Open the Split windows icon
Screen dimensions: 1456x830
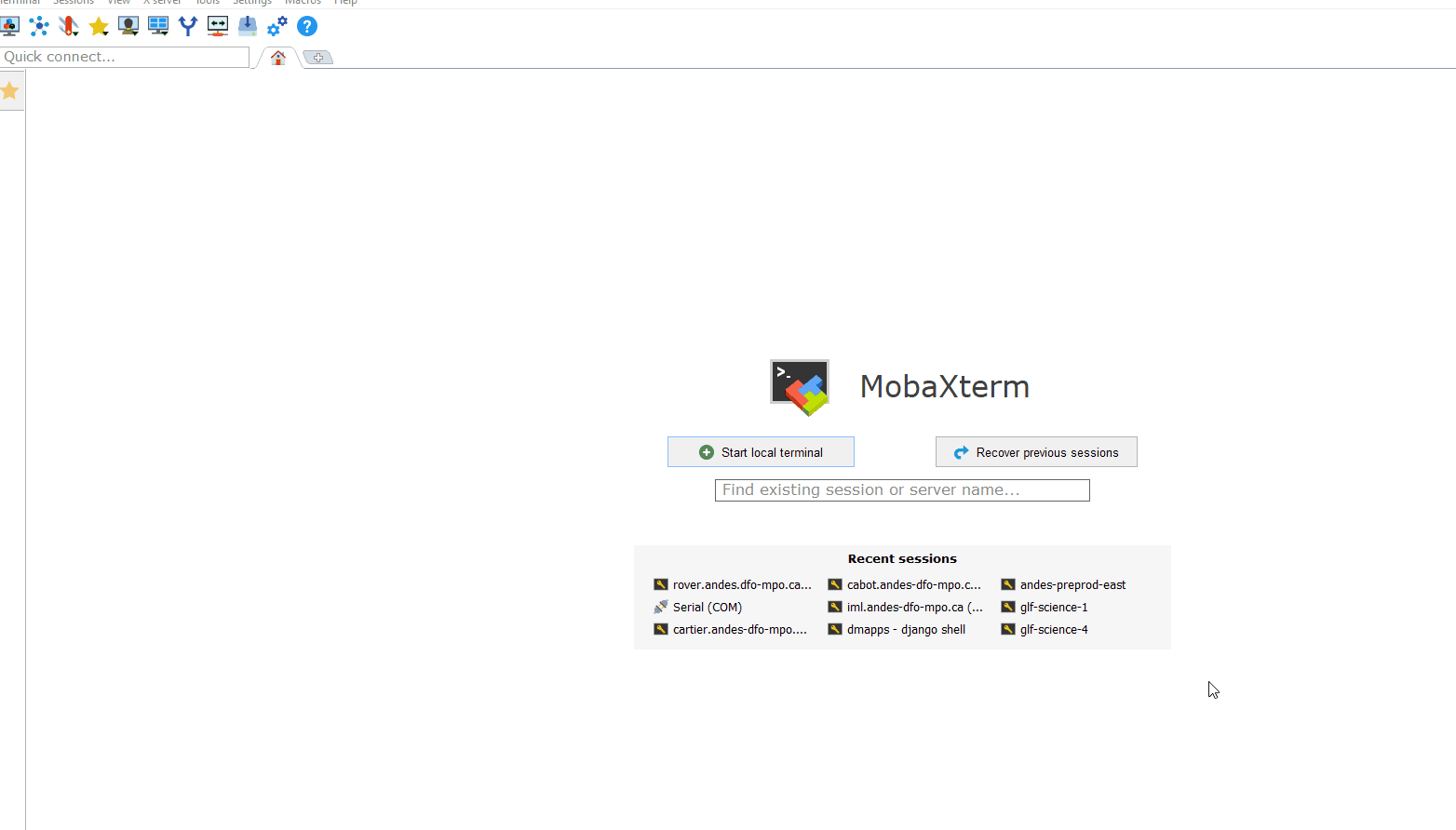coord(158,26)
